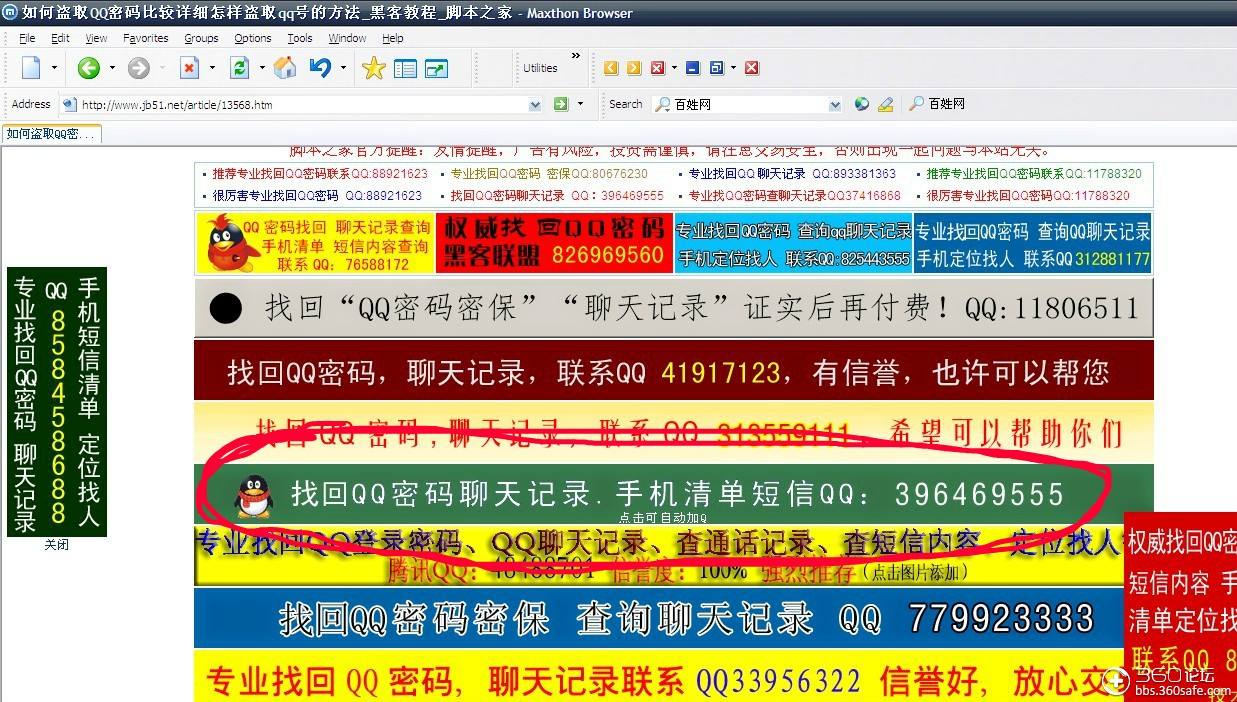The height and width of the screenshot is (702, 1237).
Task: Stop loading with the red X page icon
Action: click(x=189, y=68)
